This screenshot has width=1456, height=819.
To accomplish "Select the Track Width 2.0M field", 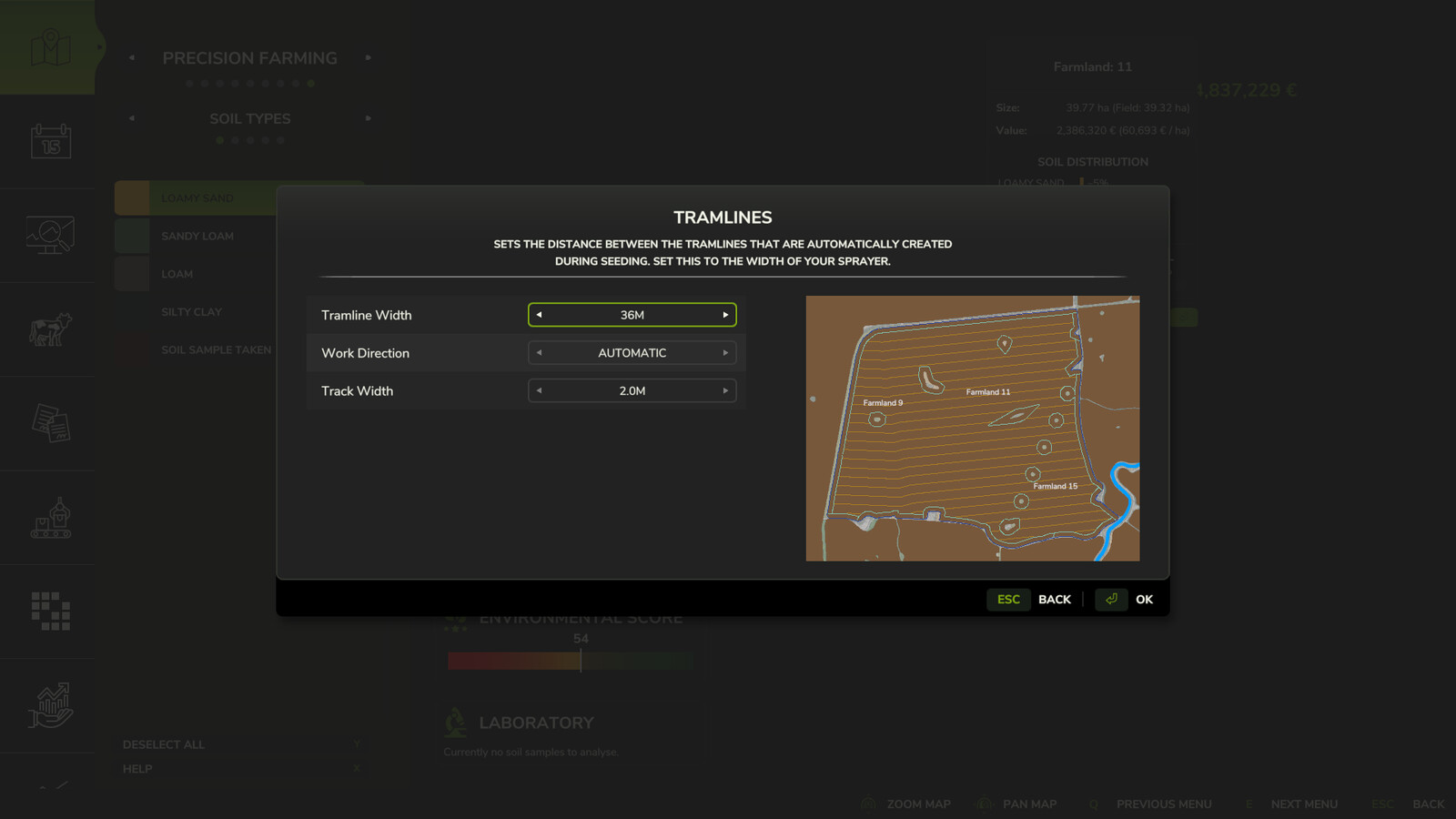I will (x=632, y=391).
